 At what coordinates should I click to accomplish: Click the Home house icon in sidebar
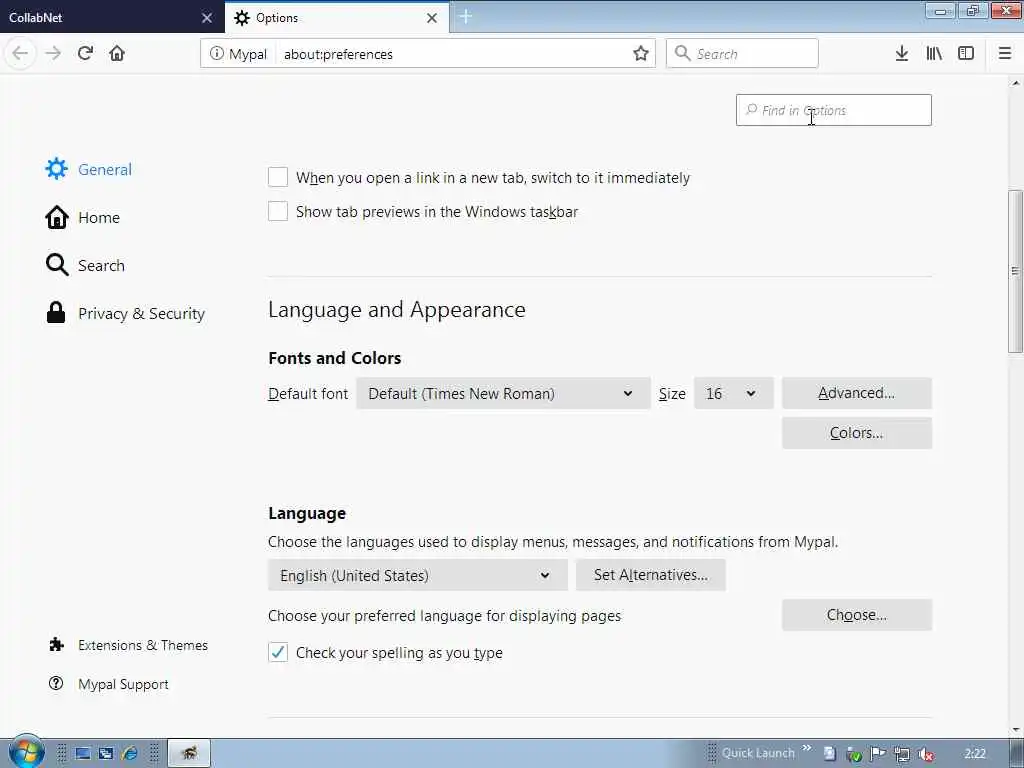pos(56,217)
